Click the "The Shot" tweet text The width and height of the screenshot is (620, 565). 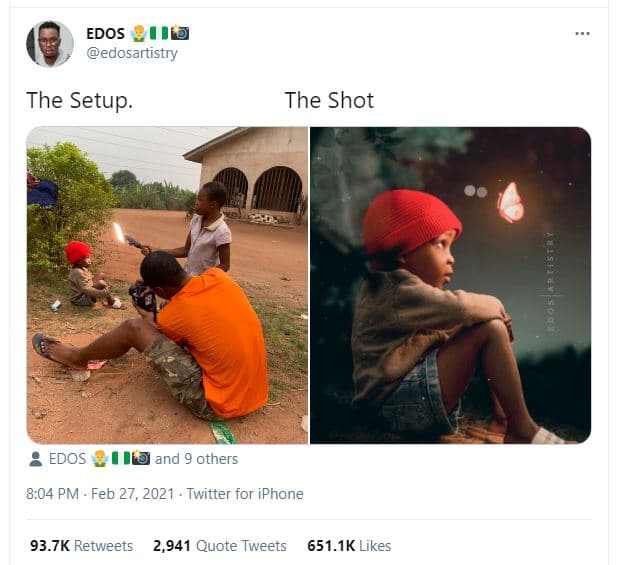(x=329, y=100)
